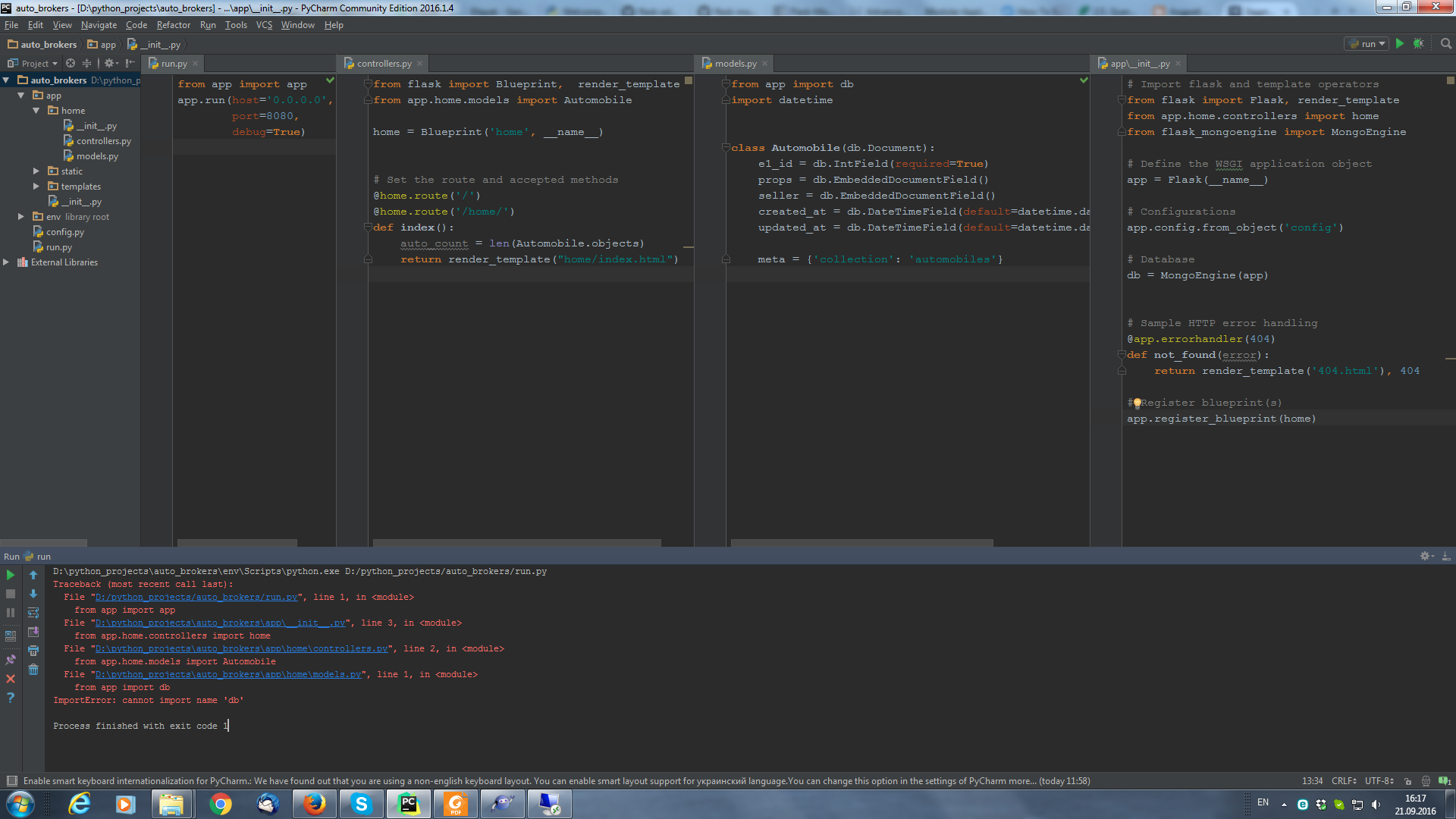
Task: Toggle system volume speaker icon
Action: pos(1376,805)
